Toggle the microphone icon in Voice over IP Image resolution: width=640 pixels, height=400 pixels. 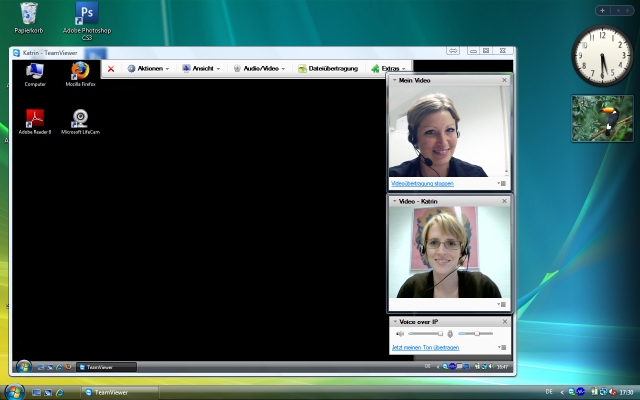tap(450, 334)
